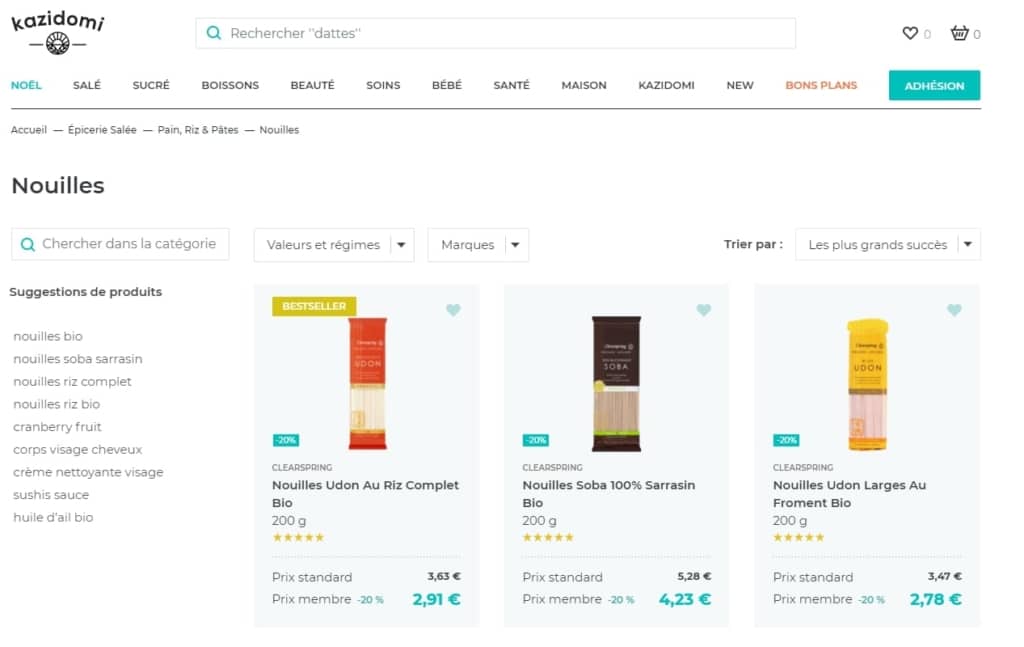This screenshot has width=1024, height=647.
Task: Click the -20% badge on Udon Larges image
Action: click(786, 440)
